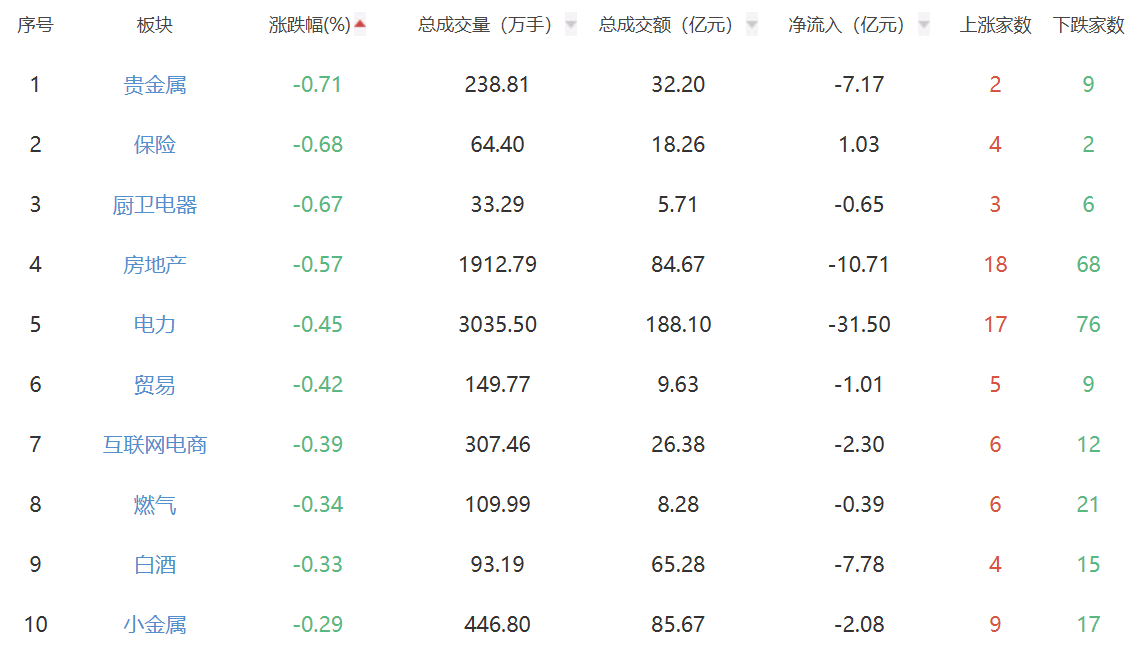Open the 贵金属 sector link

tap(155, 85)
